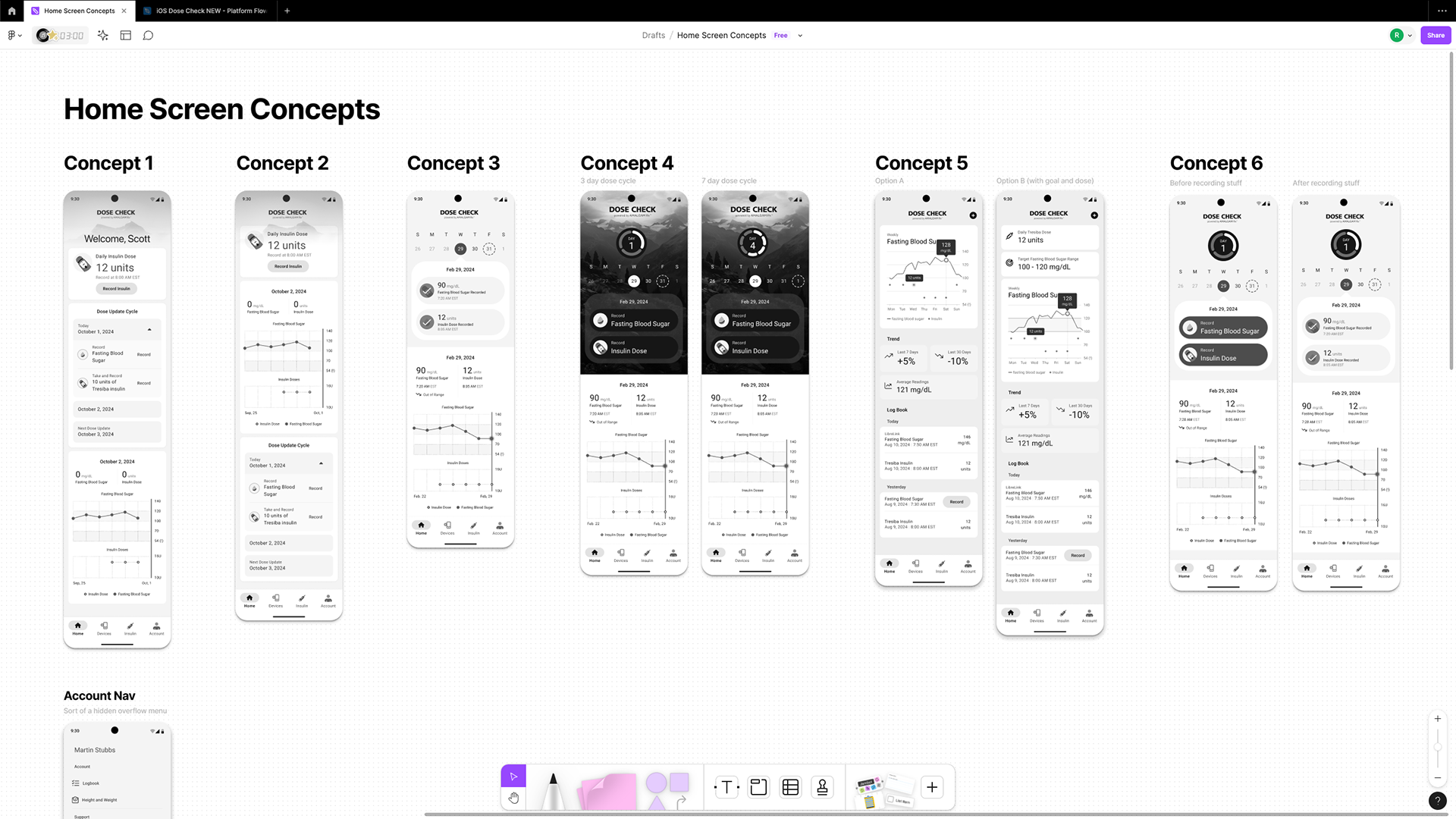Open the help question mark button
Screen dimensions: 1456x819
tap(1437, 801)
